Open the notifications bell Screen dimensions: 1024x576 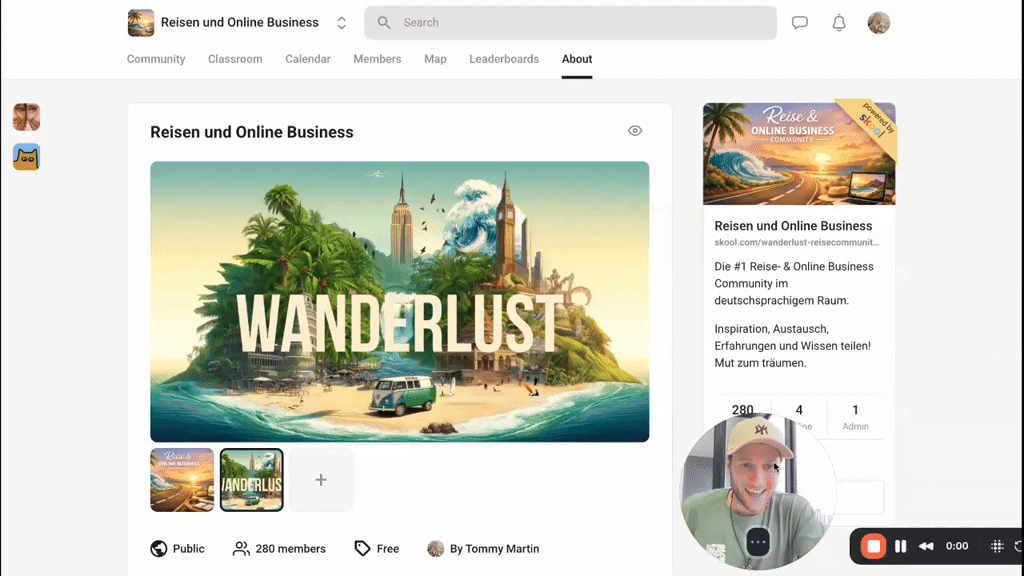pos(839,23)
